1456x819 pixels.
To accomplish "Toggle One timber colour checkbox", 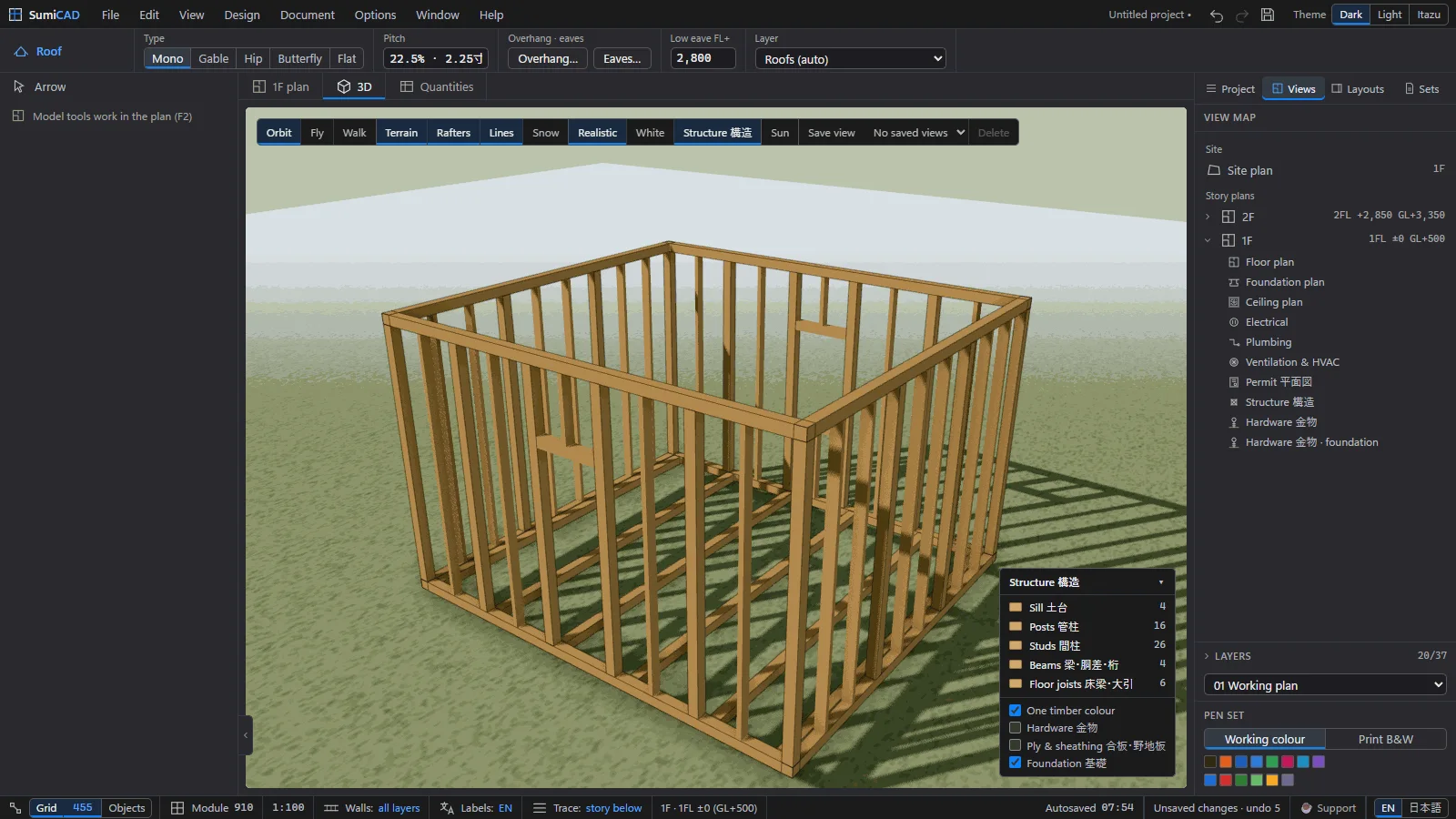I will (1015, 711).
